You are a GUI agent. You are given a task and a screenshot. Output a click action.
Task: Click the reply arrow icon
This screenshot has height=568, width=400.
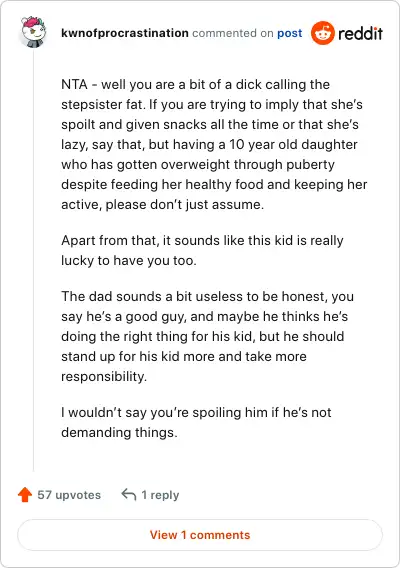tap(129, 494)
